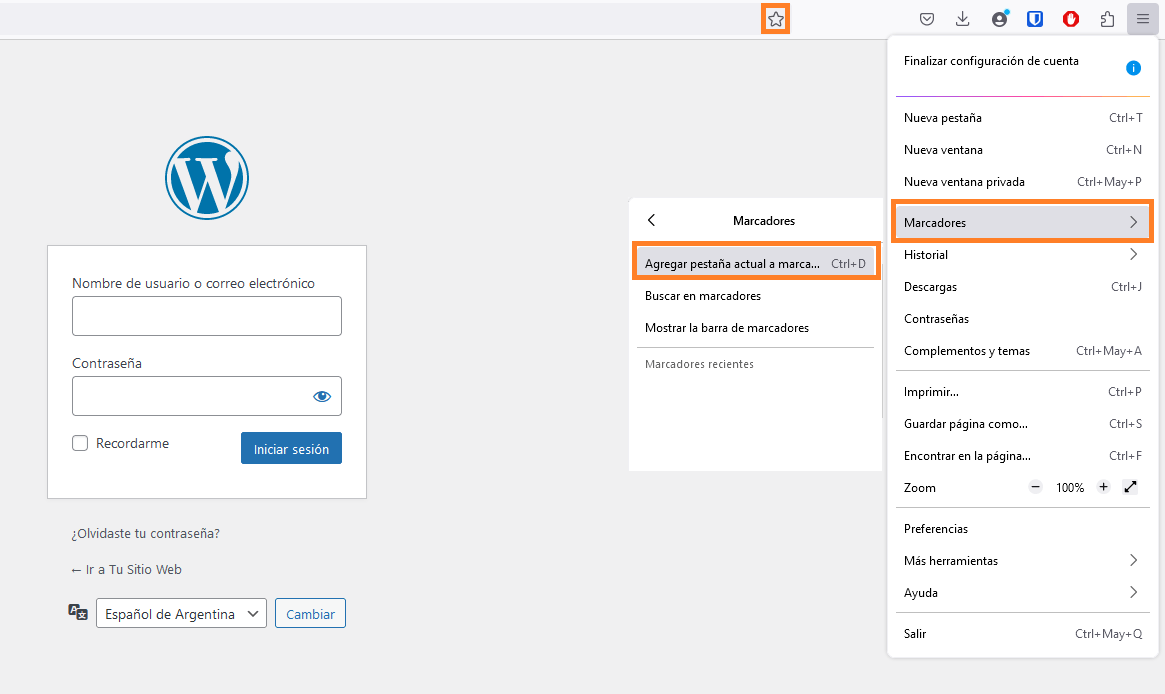This screenshot has width=1165, height=694.
Task: Click the Firefox account avatar icon
Action: 999,19
